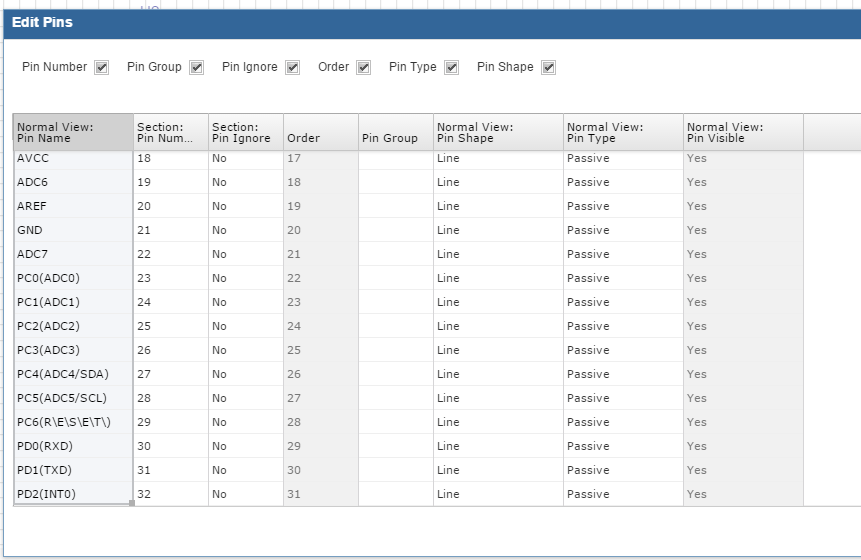
Task: Uncheck the Pin Type checkbox
Action: (451, 68)
